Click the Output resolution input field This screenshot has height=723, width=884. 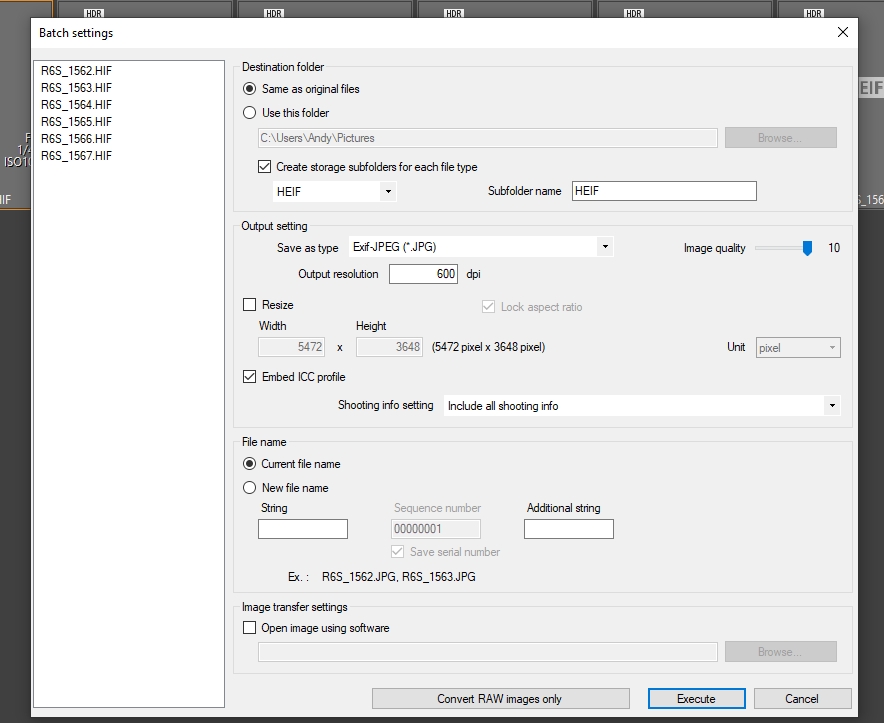click(422, 273)
